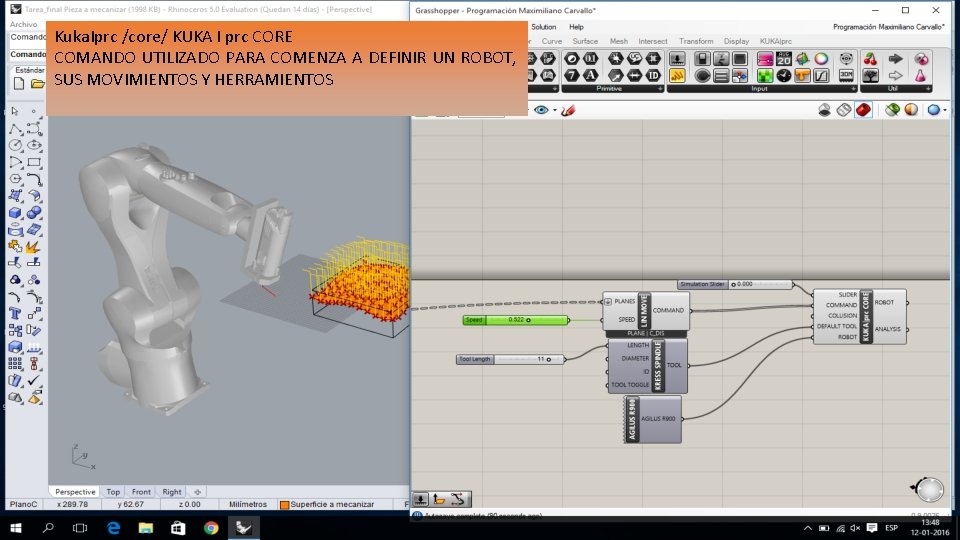Click the curve-path widget at canvas bottom-left
Viewport: 960px width, 540px height.
point(457,499)
